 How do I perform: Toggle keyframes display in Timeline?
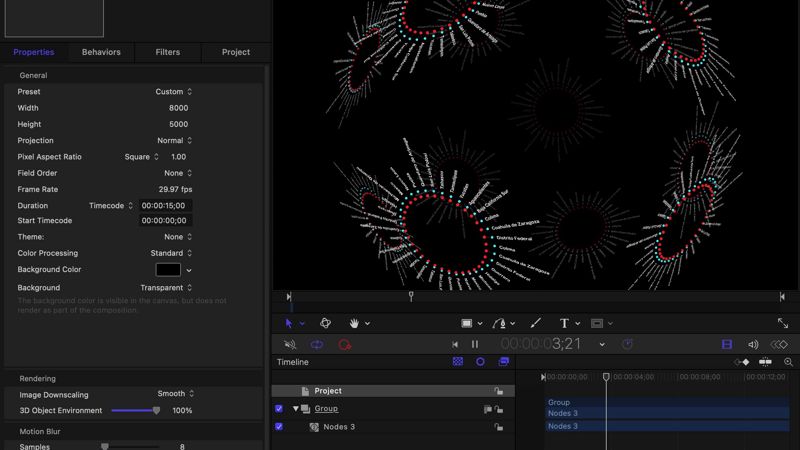pos(742,362)
